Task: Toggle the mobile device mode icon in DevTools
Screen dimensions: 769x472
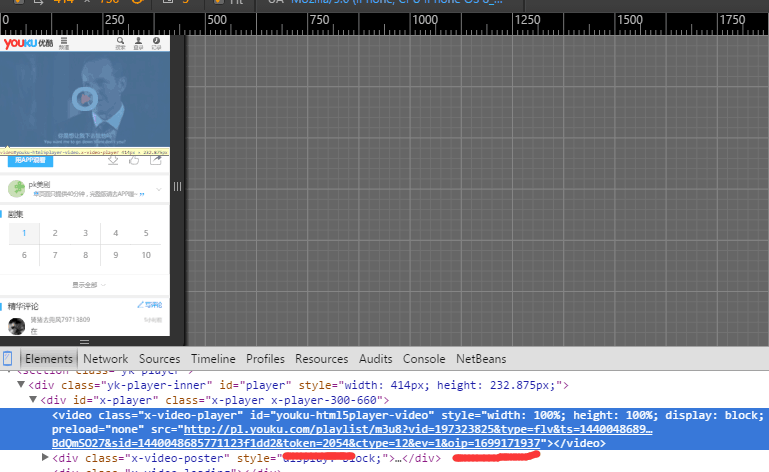Action: click(8, 359)
